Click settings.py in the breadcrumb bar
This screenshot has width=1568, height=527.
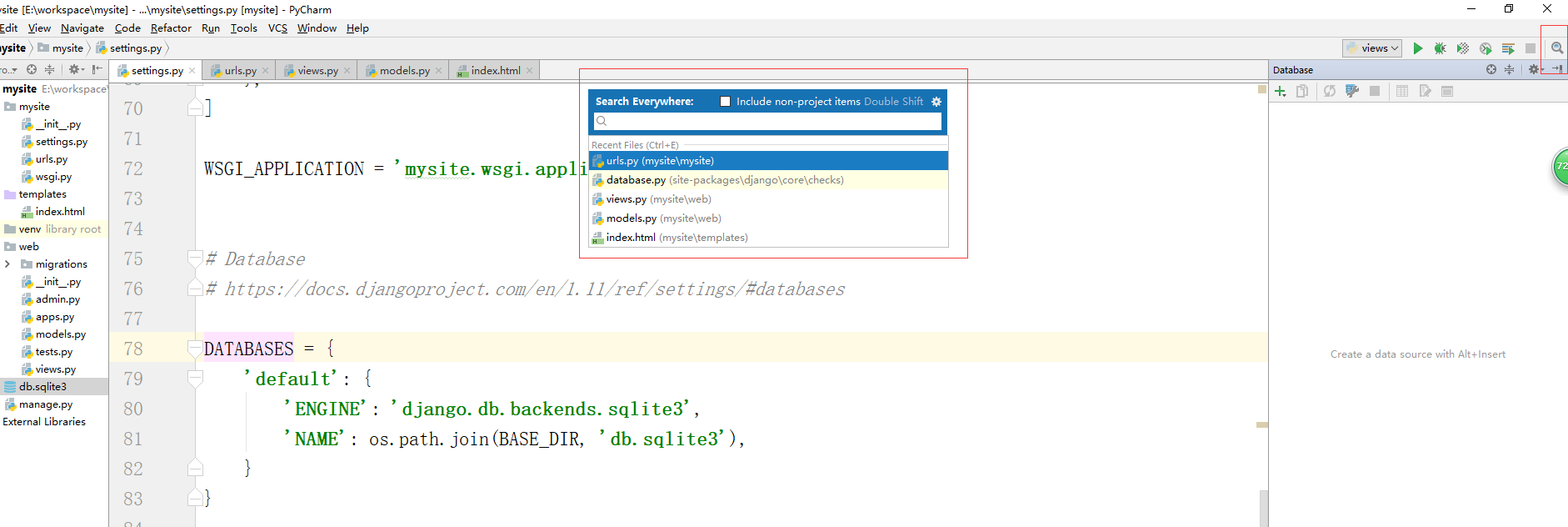[129, 48]
